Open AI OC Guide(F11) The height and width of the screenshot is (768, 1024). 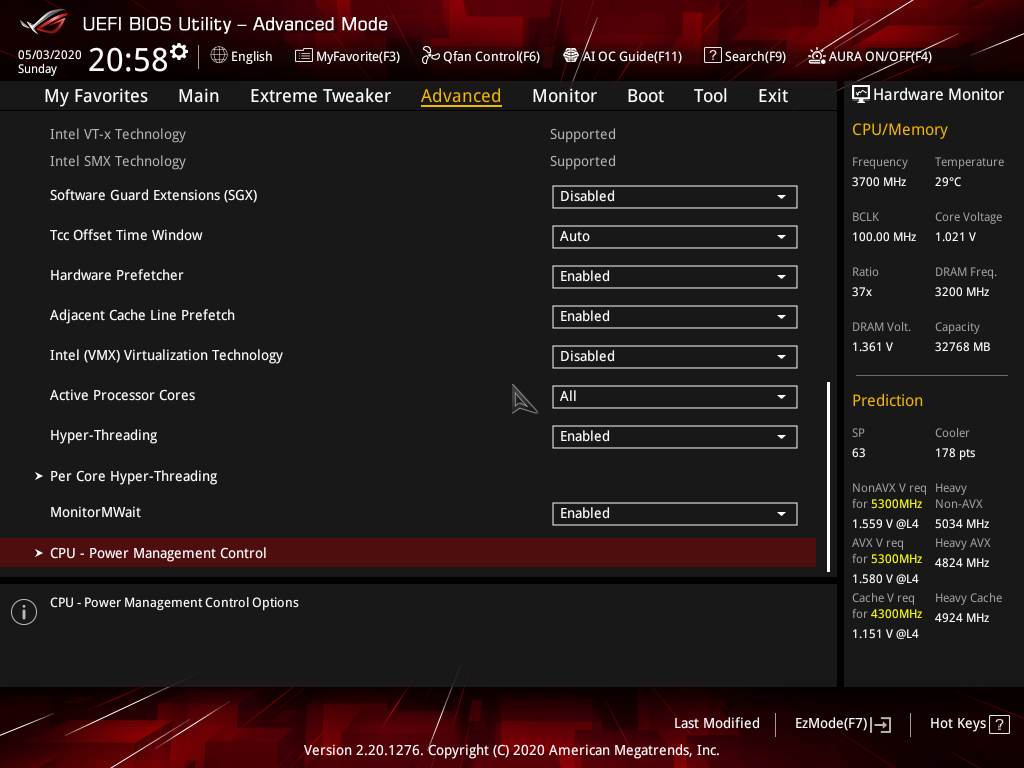tap(623, 56)
